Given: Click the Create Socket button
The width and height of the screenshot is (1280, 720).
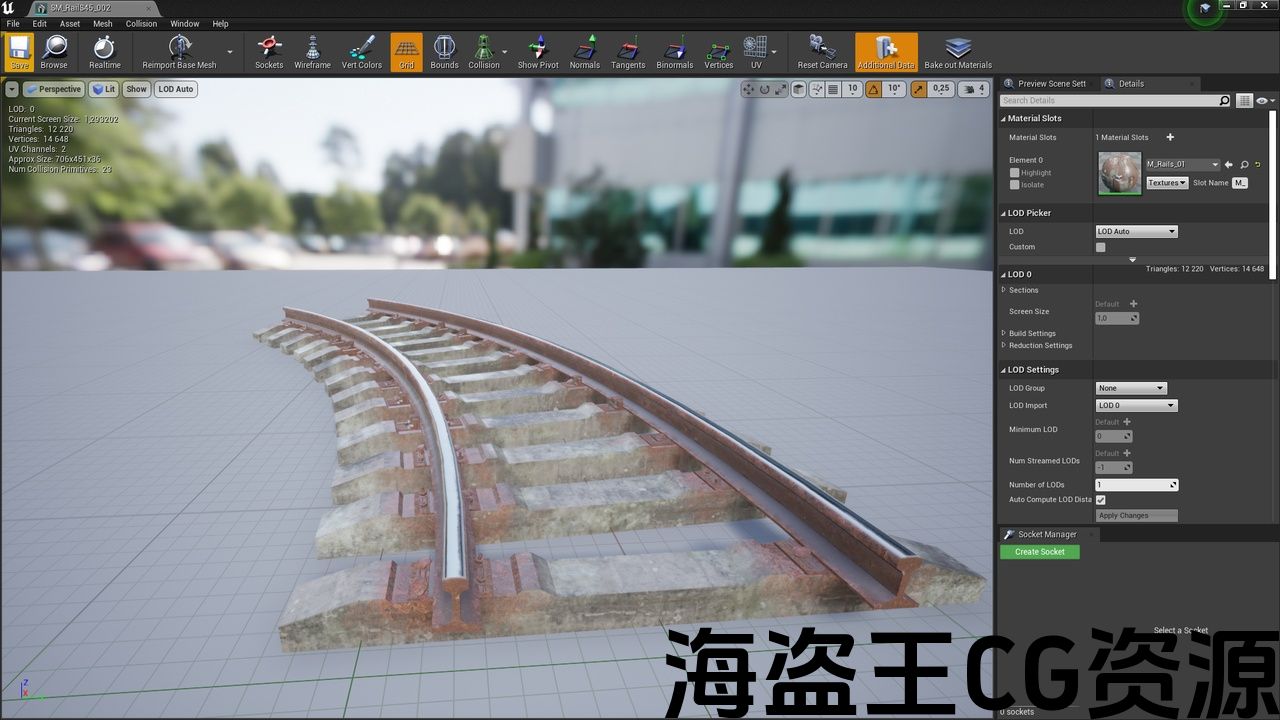Looking at the screenshot, I should pos(1039,552).
